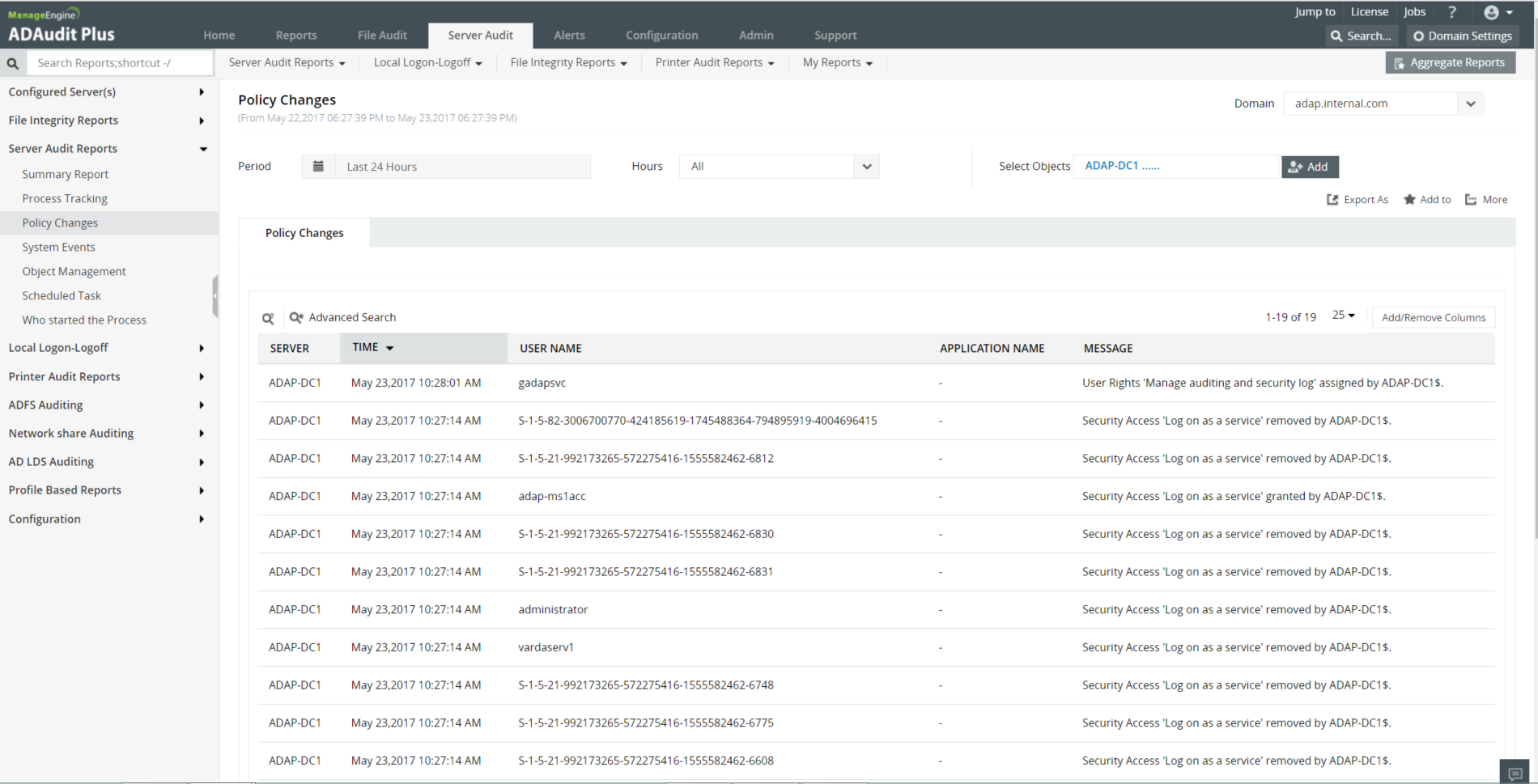Click the table search magnifier icon

click(x=268, y=318)
